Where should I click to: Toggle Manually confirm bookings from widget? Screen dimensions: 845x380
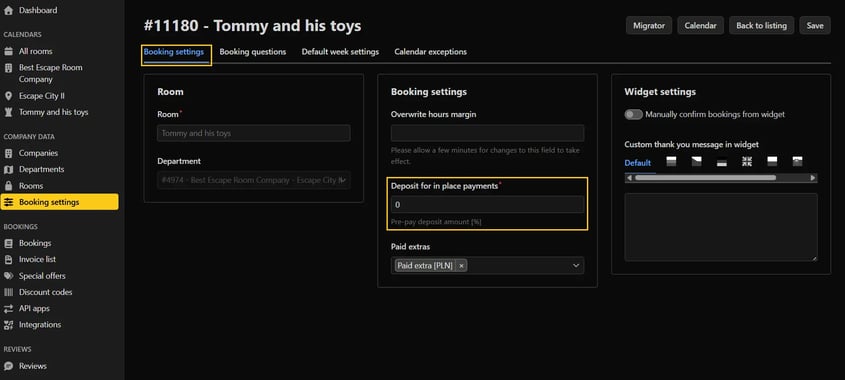pyautogui.click(x=634, y=114)
